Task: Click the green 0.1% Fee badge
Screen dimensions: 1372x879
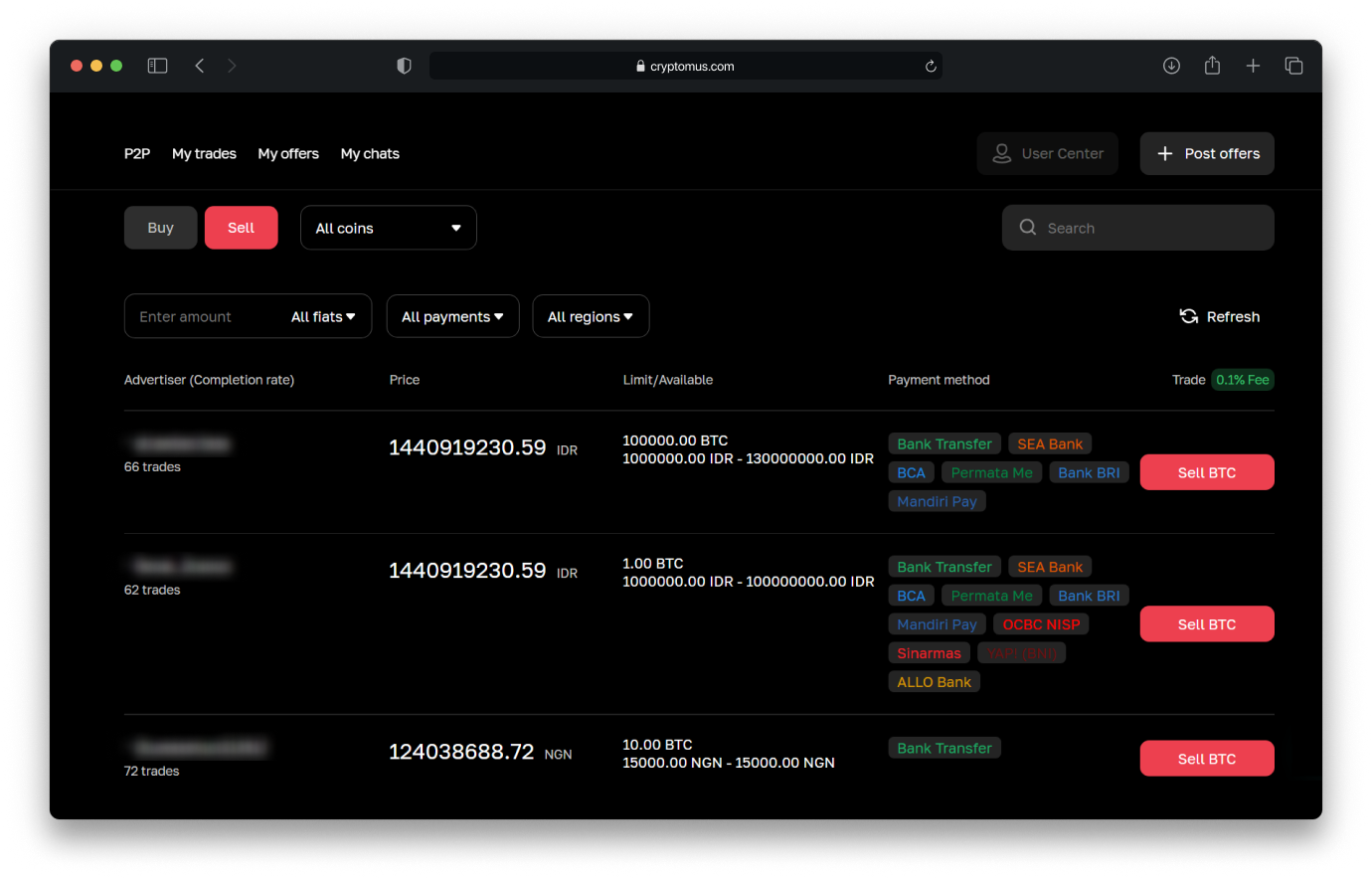Action: click(x=1242, y=379)
